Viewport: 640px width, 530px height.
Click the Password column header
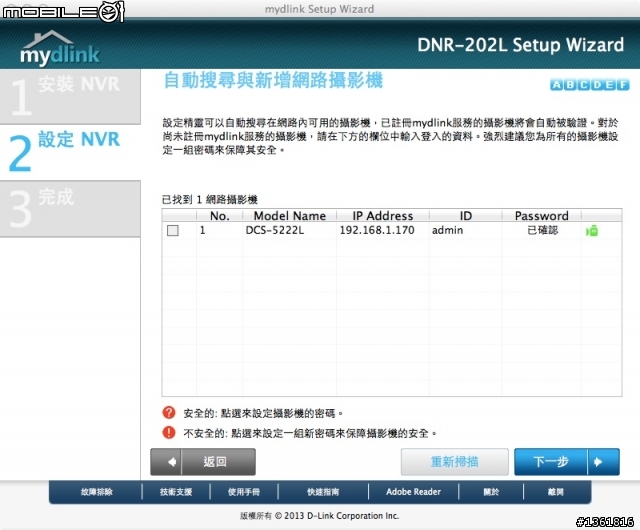542,216
